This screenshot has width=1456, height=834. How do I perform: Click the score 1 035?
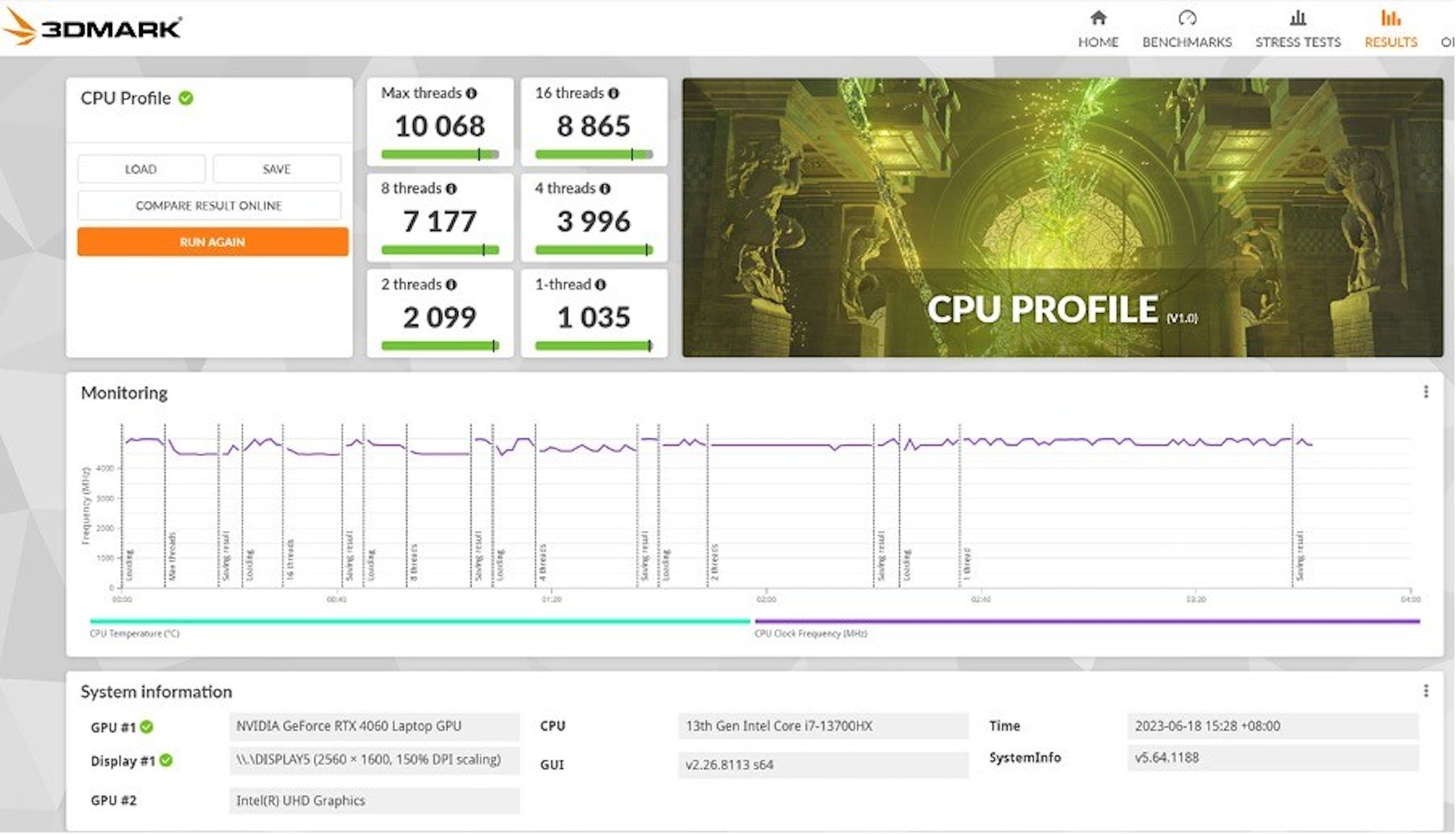(594, 317)
